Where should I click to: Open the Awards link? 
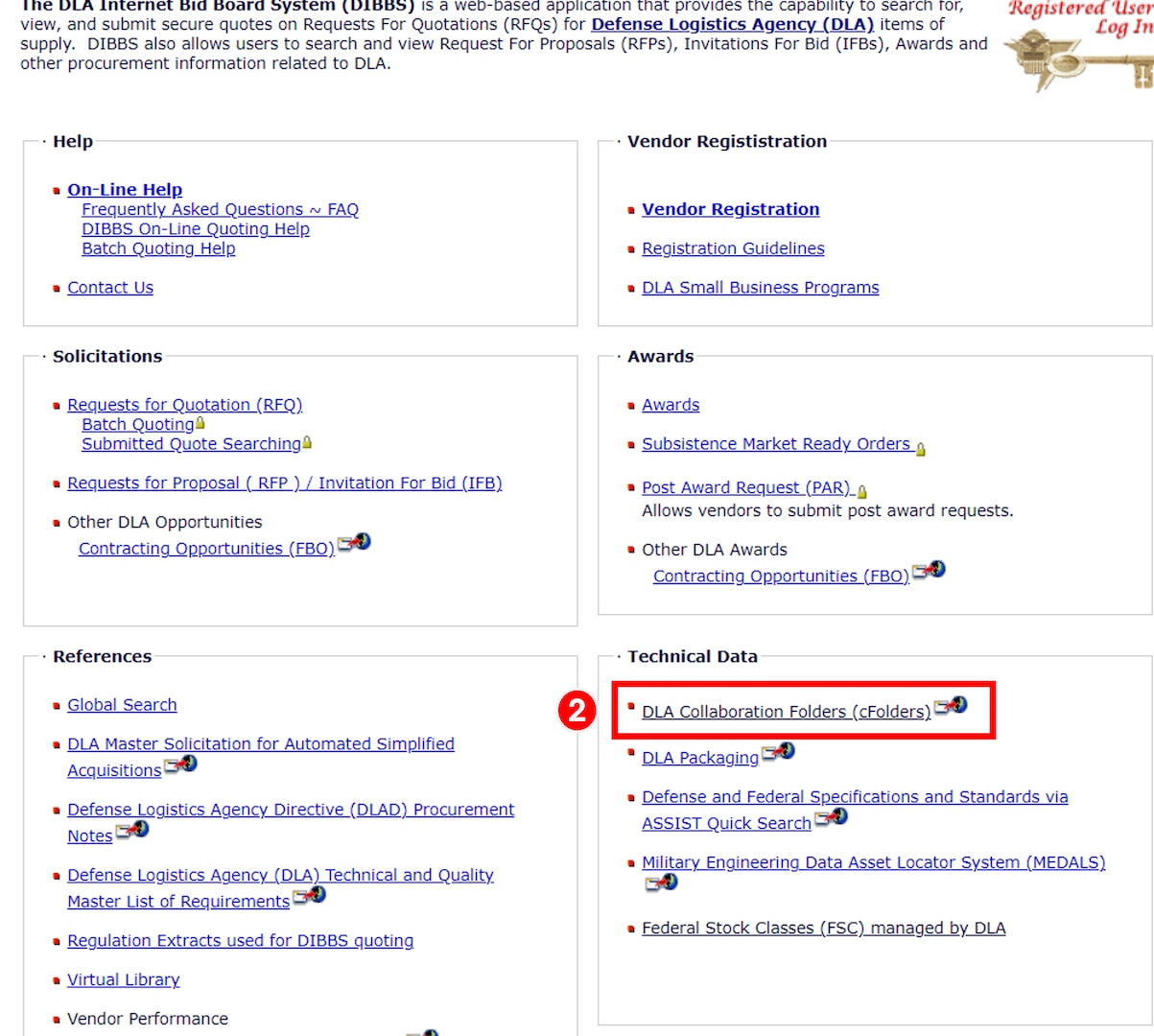pyautogui.click(x=671, y=405)
